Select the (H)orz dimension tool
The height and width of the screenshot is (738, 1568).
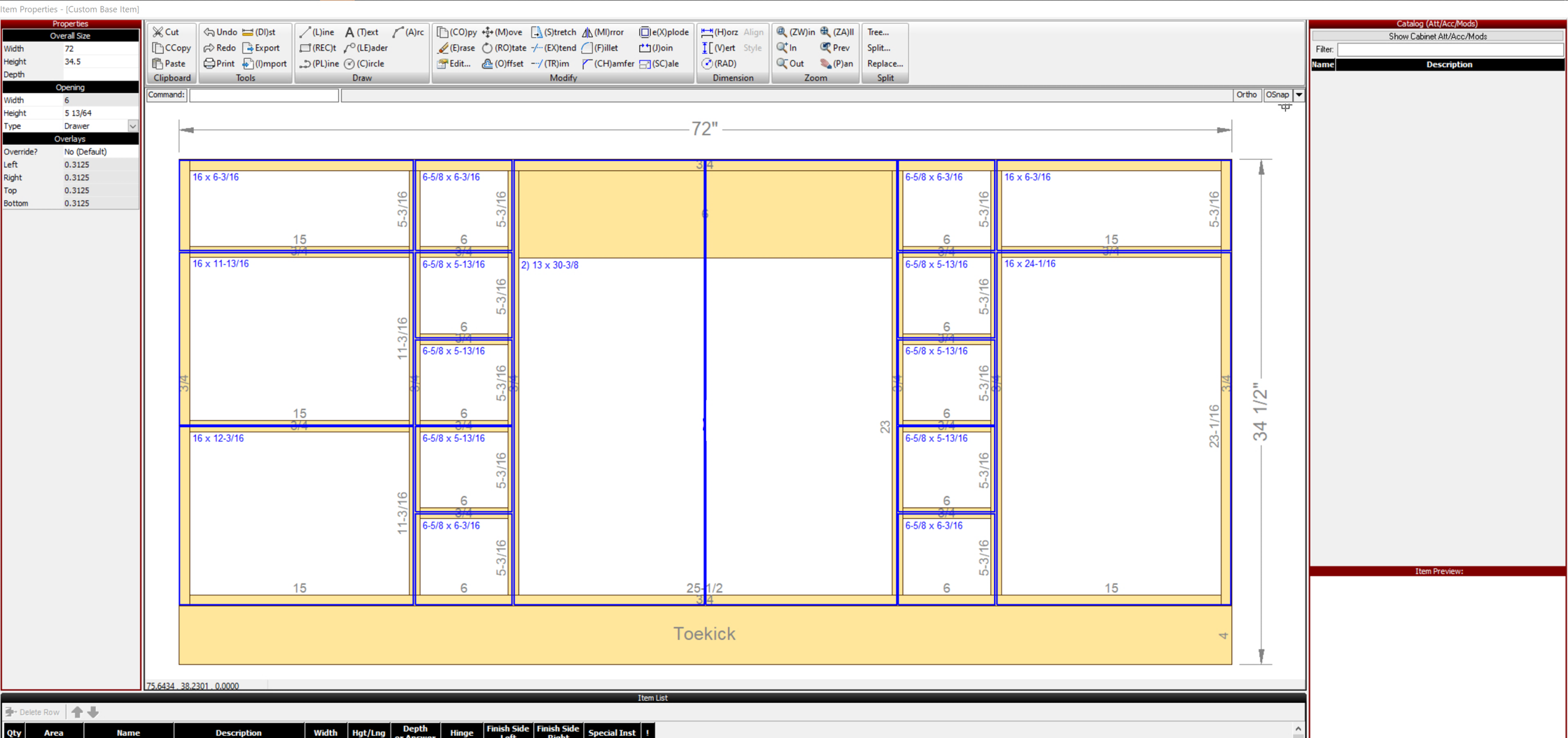pos(720,32)
